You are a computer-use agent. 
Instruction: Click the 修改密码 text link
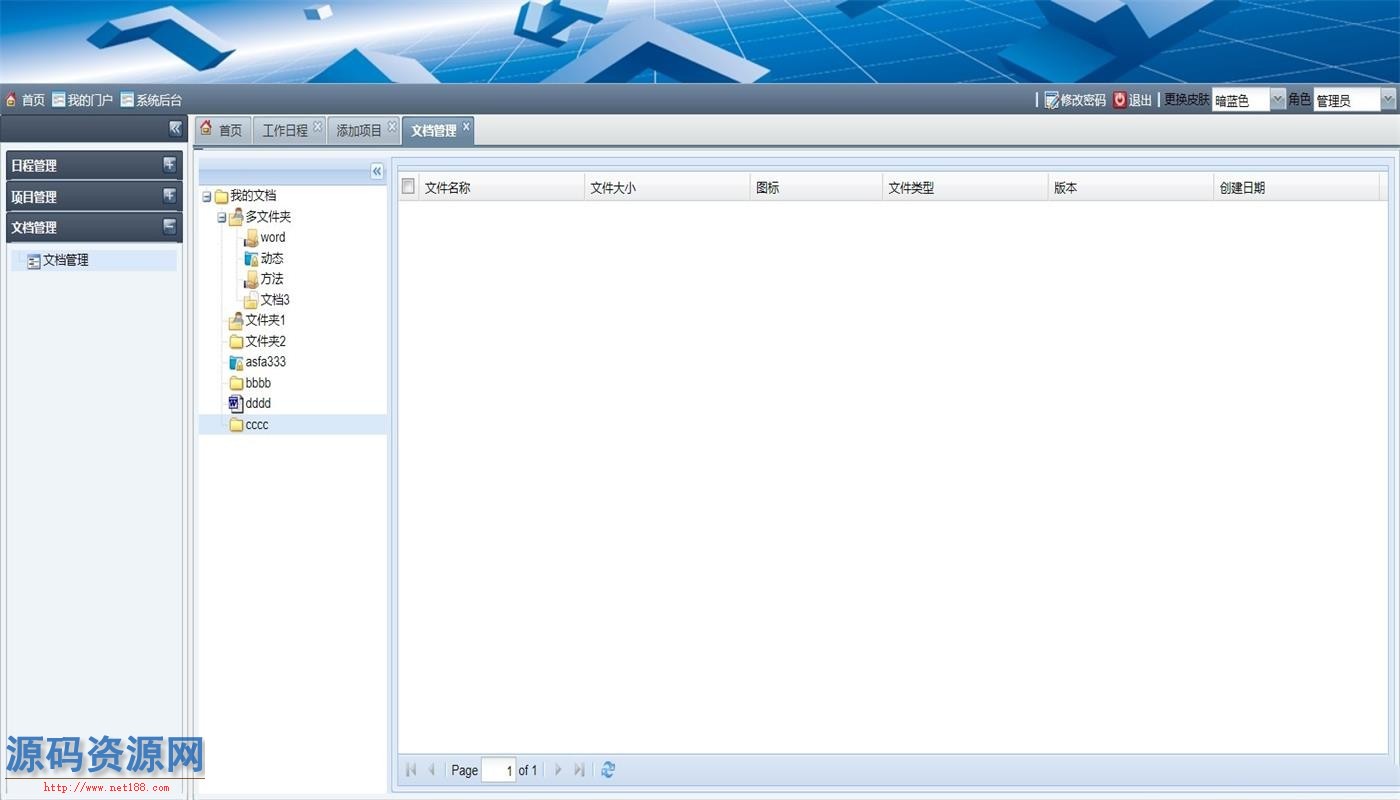point(1083,100)
